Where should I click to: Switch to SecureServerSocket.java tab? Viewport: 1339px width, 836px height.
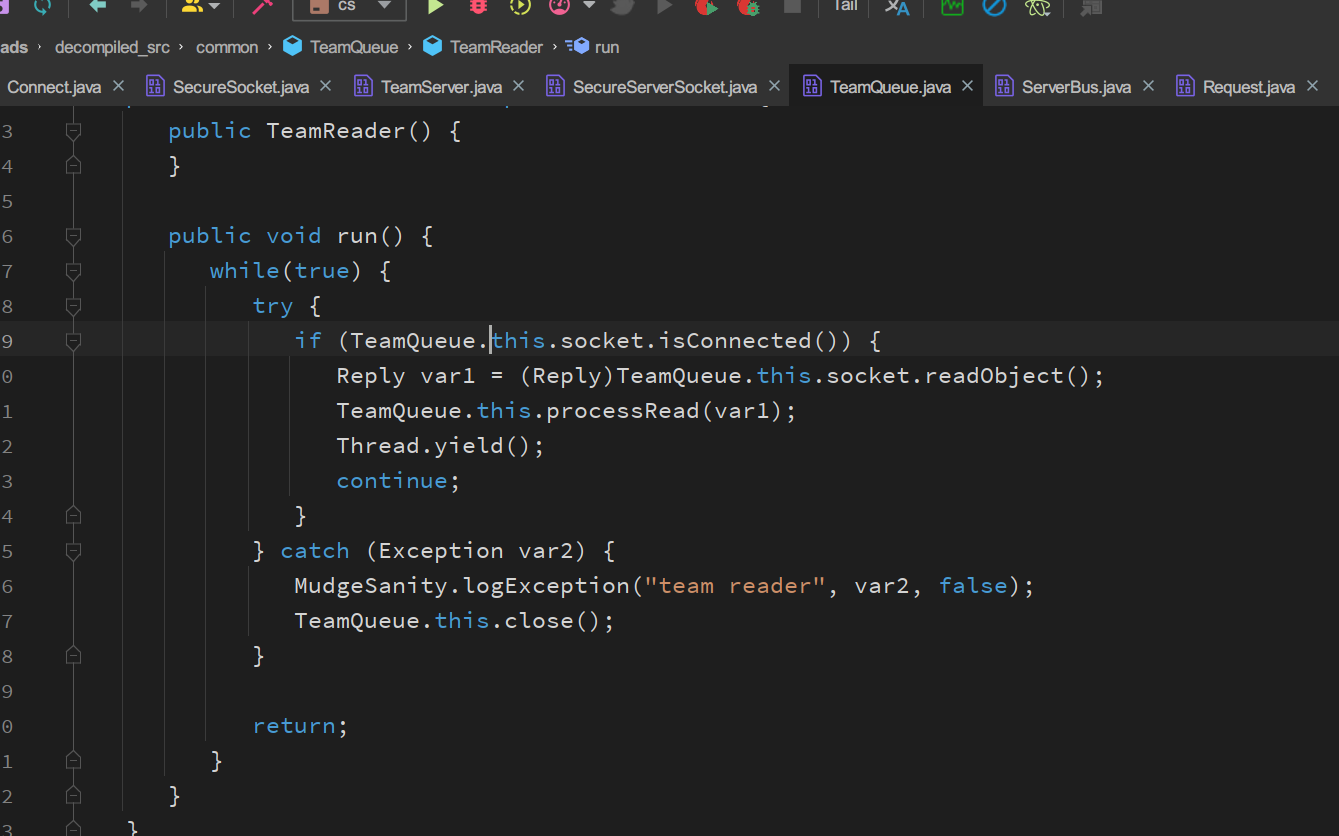pyautogui.click(x=664, y=87)
